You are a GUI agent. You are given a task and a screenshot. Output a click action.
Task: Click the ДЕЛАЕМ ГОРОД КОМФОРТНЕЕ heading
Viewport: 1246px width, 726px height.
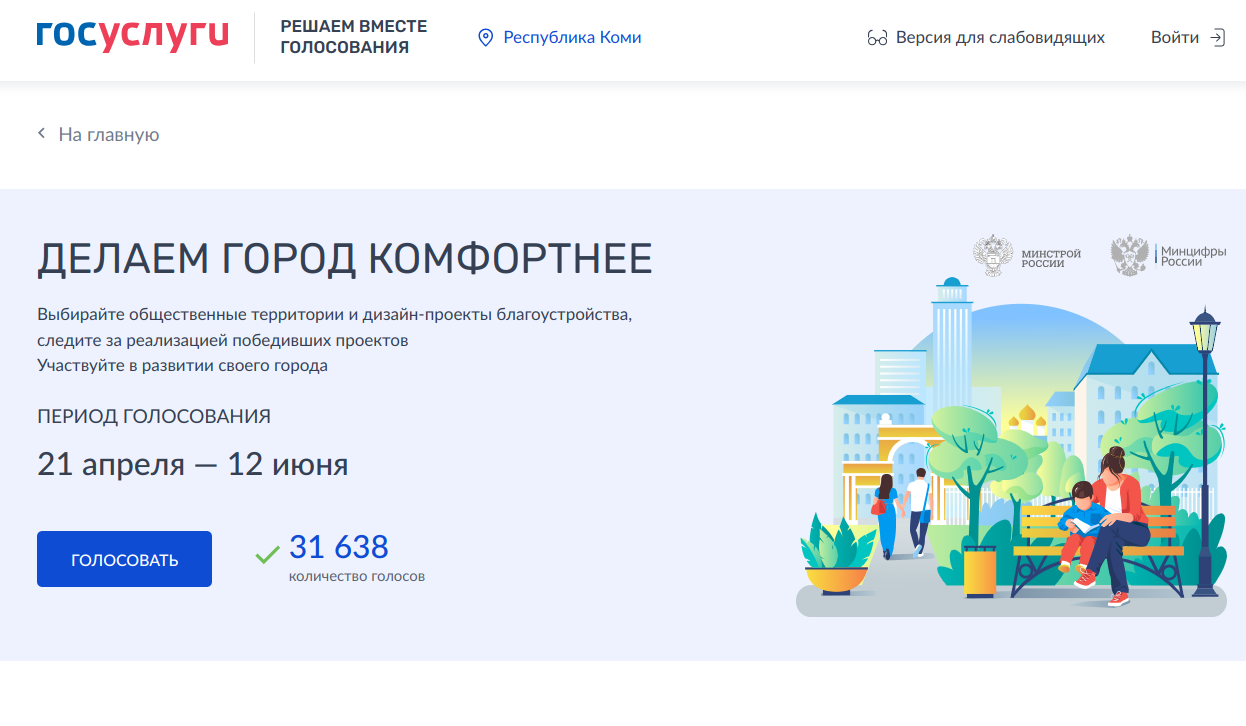coord(344,260)
